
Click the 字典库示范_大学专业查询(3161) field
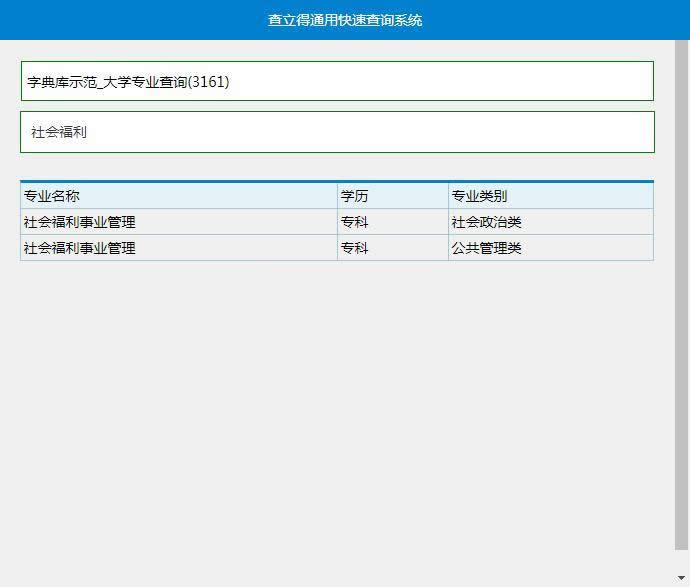tap(337, 81)
